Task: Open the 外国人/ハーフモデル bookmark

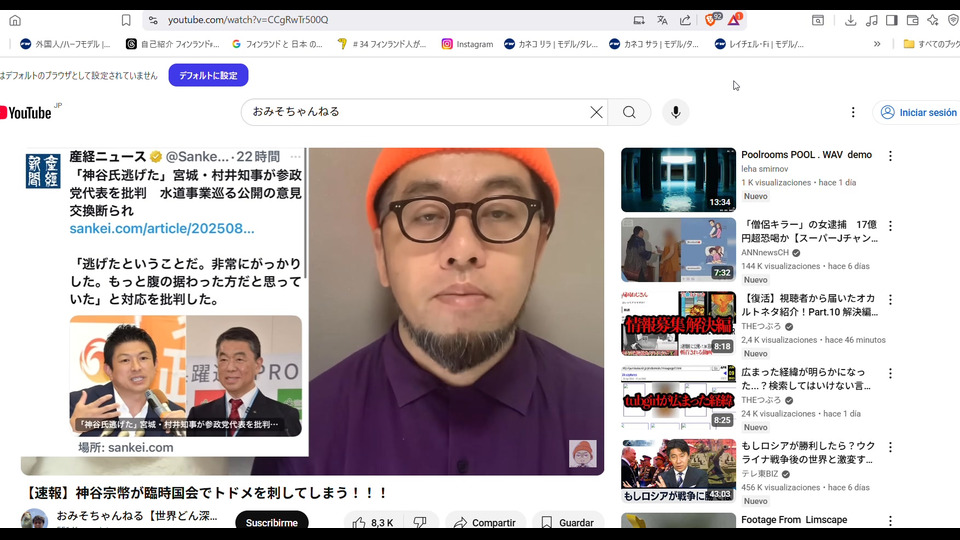Action: [65, 44]
